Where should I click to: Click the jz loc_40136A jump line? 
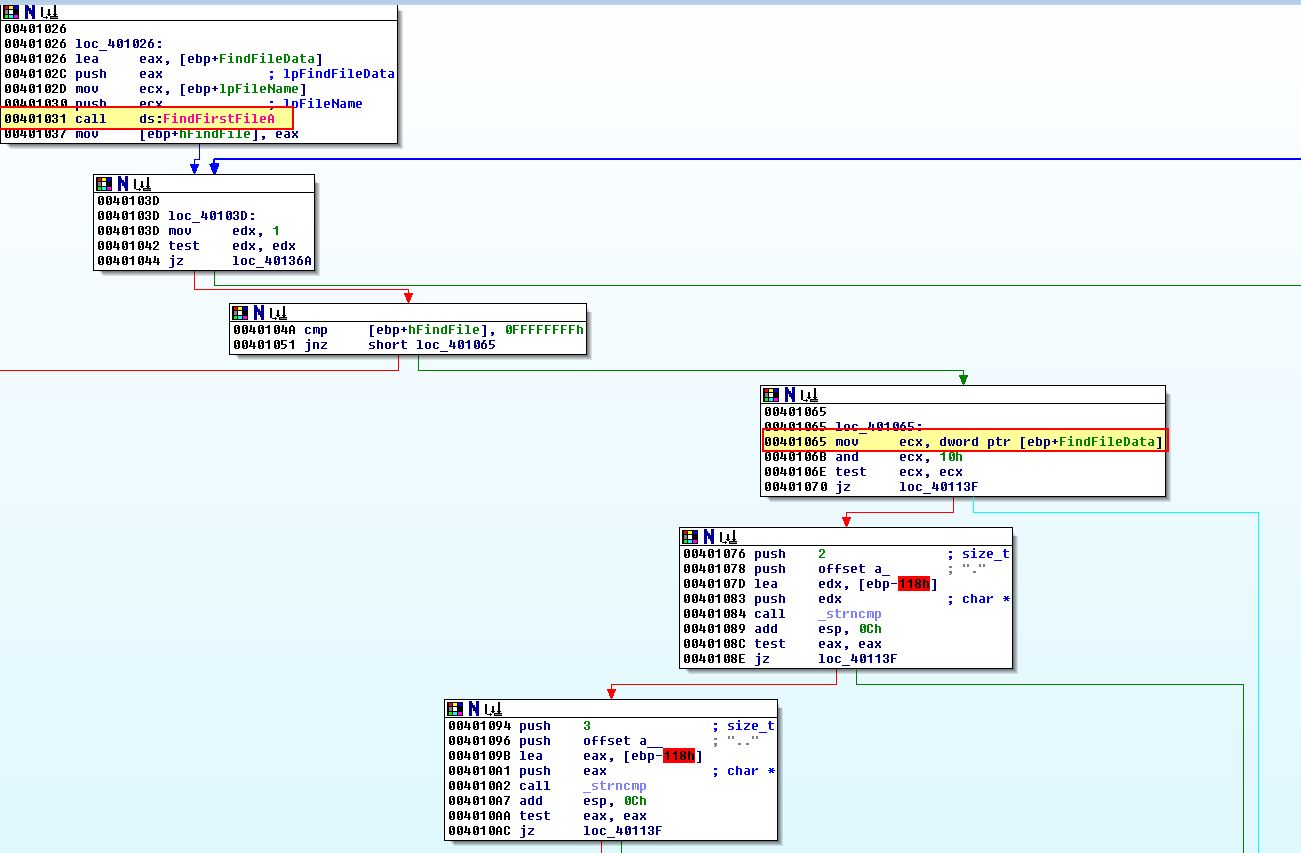tap(204, 260)
